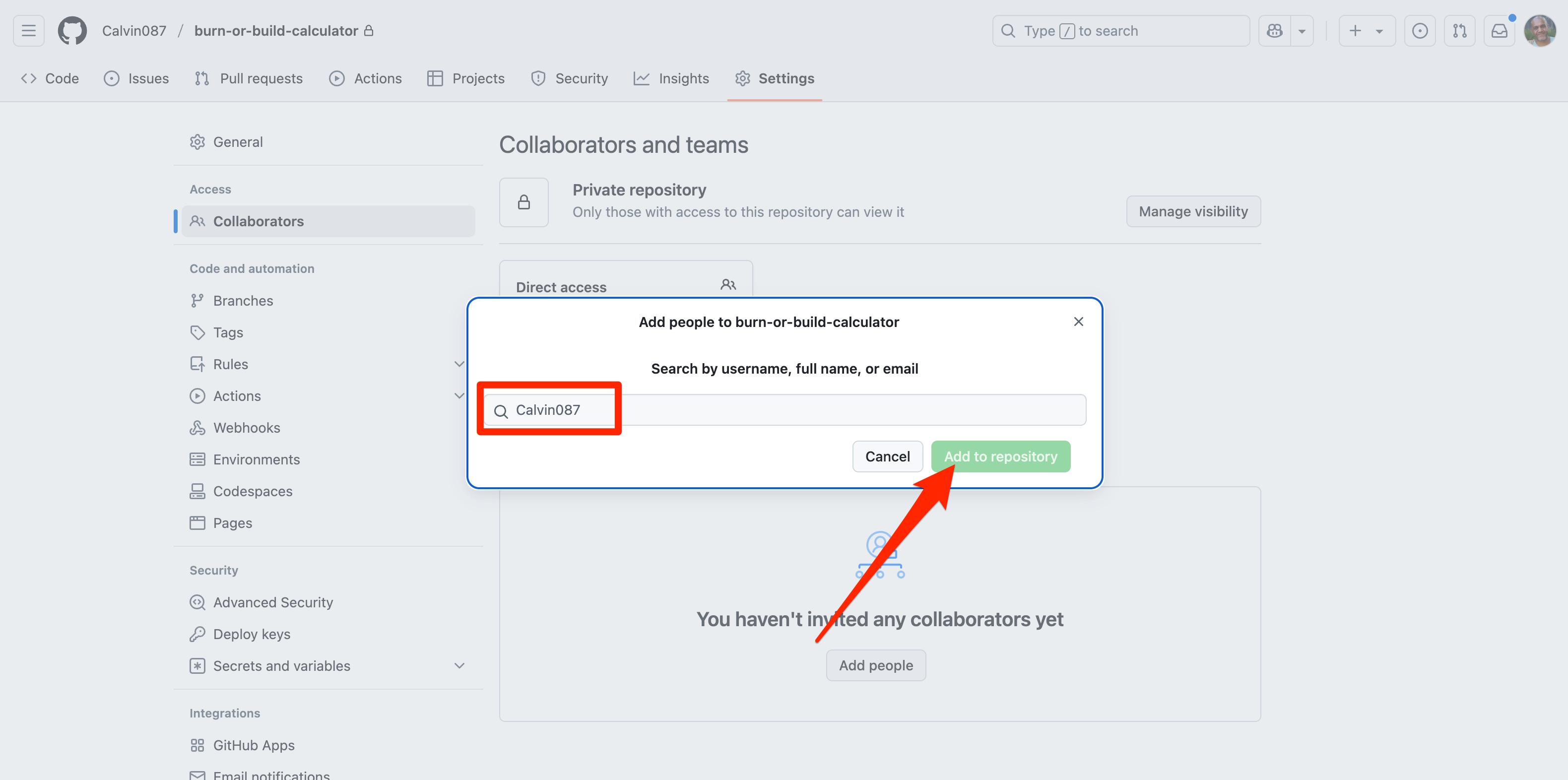The image size is (1568, 780).
Task: Switch to the Insights tab
Action: [x=671, y=78]
